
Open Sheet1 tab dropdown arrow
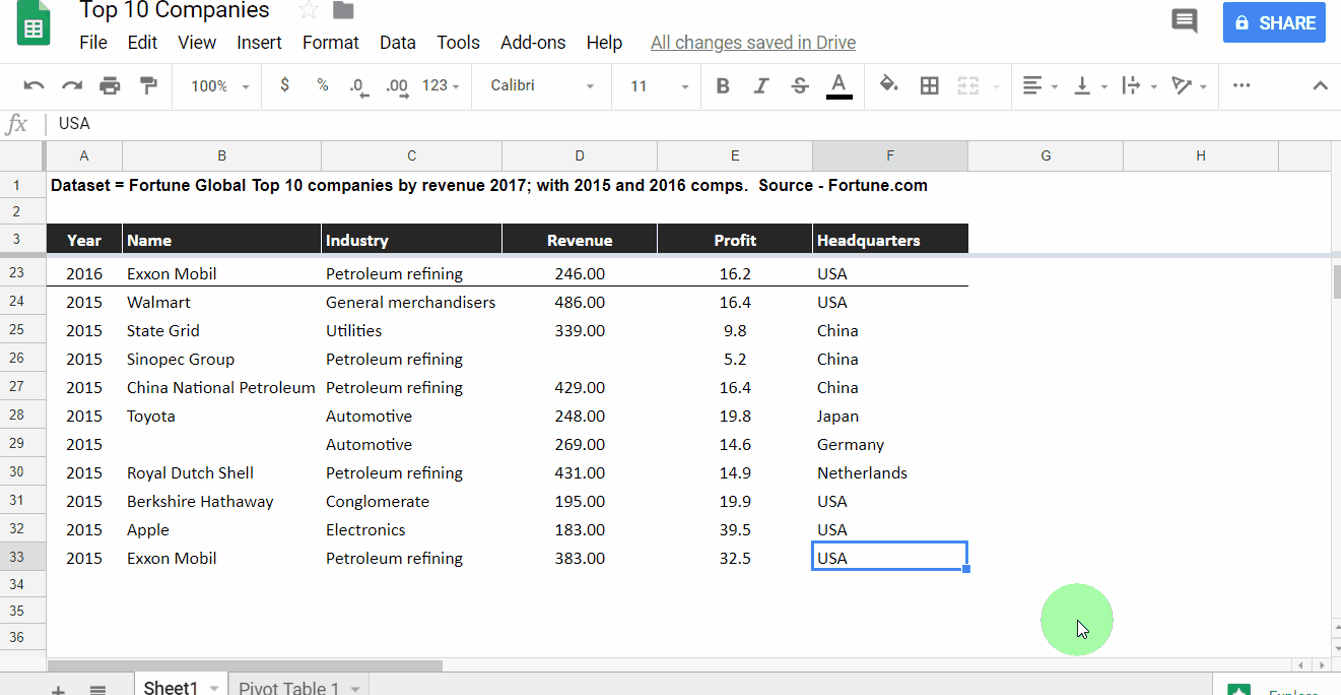(x=214, y=688)
